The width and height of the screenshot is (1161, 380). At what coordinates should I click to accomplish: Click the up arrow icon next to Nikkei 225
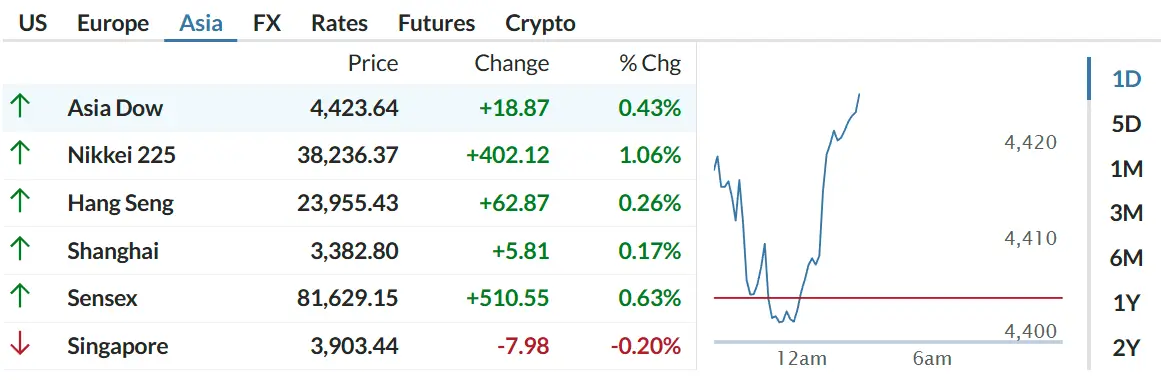coord(20,155)
